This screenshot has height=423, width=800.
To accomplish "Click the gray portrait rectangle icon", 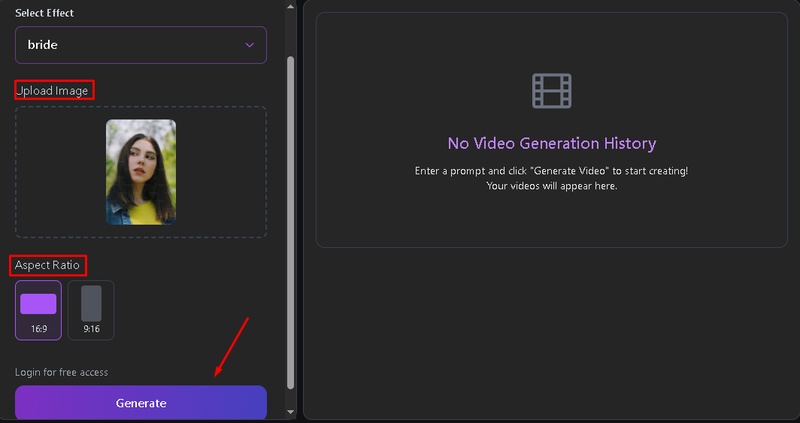I will (91, 303).
